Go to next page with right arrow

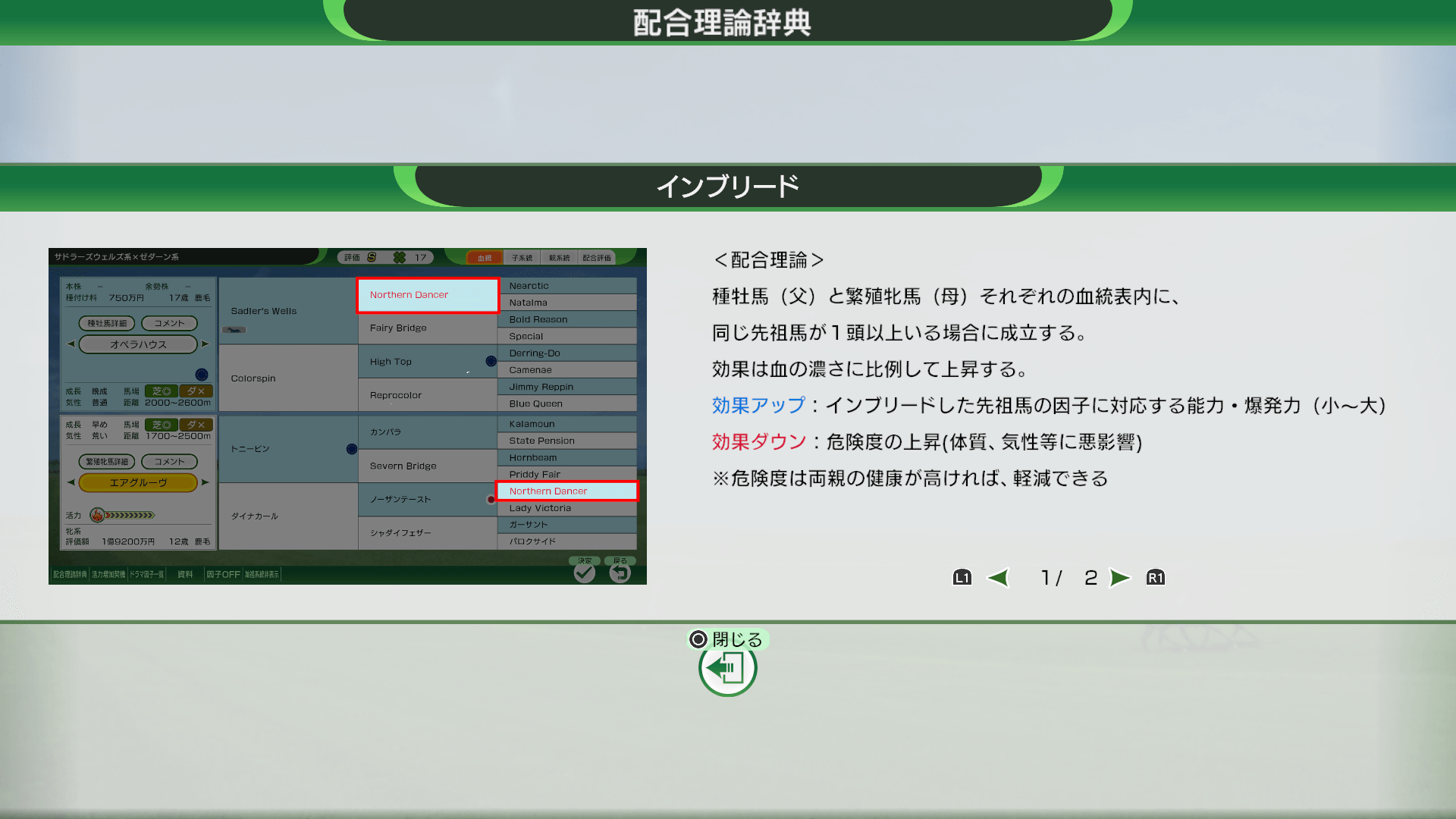1119,578
